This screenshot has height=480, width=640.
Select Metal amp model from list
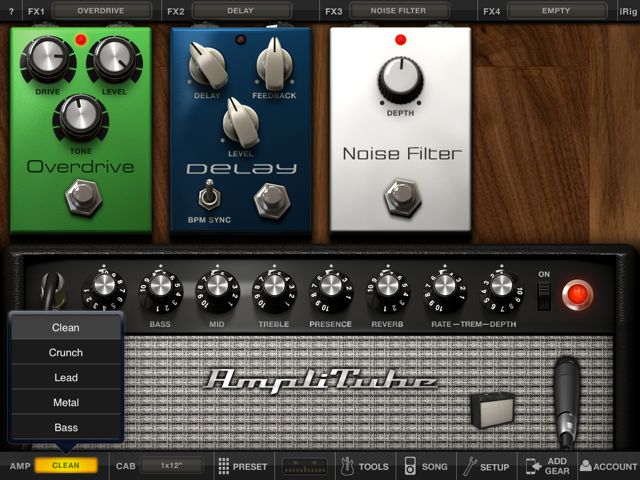(x=66, y=402)
